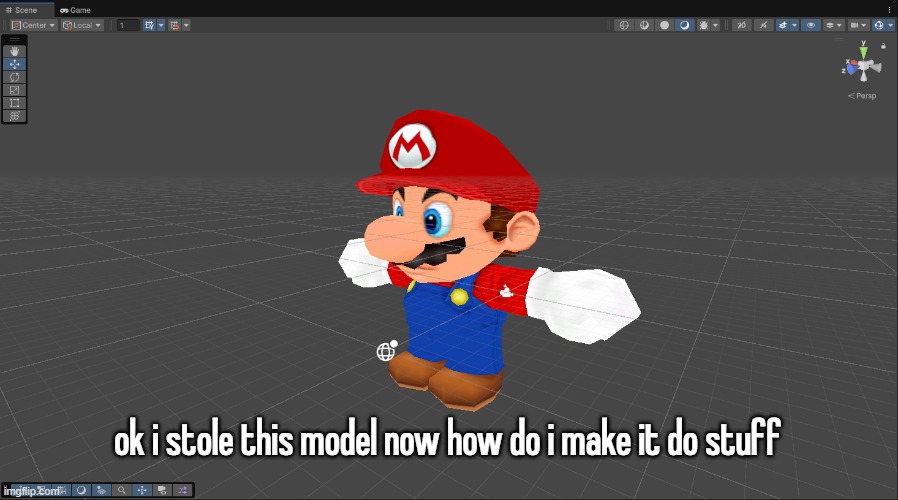Click the purple shuffle overlay icon

182,490
